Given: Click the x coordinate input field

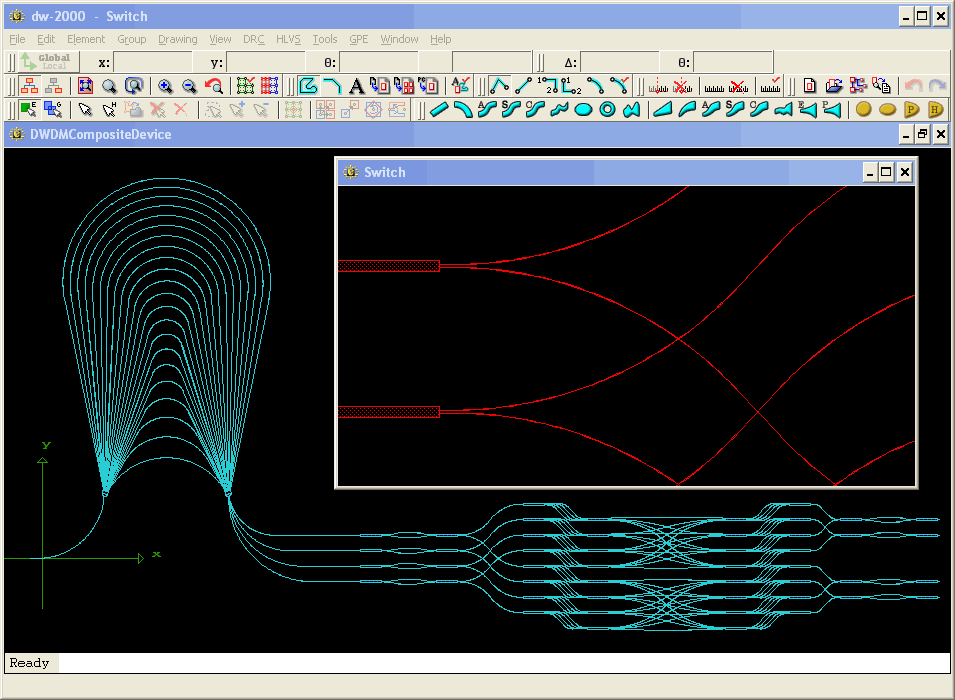Looking at the screenshot, I should point(154,62).
